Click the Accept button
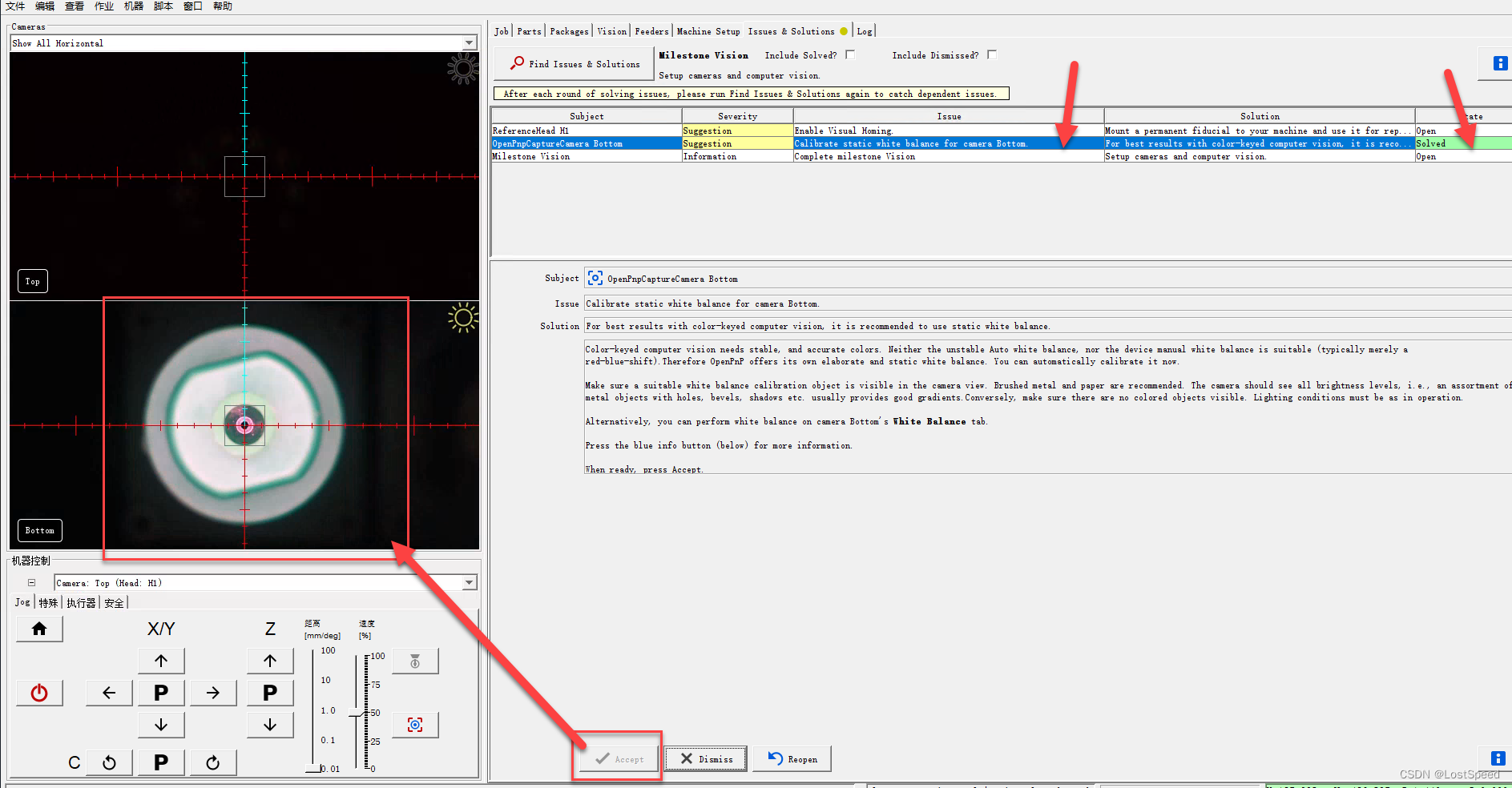The width and height of the screenshot is (1512, 788). point(619,758)
